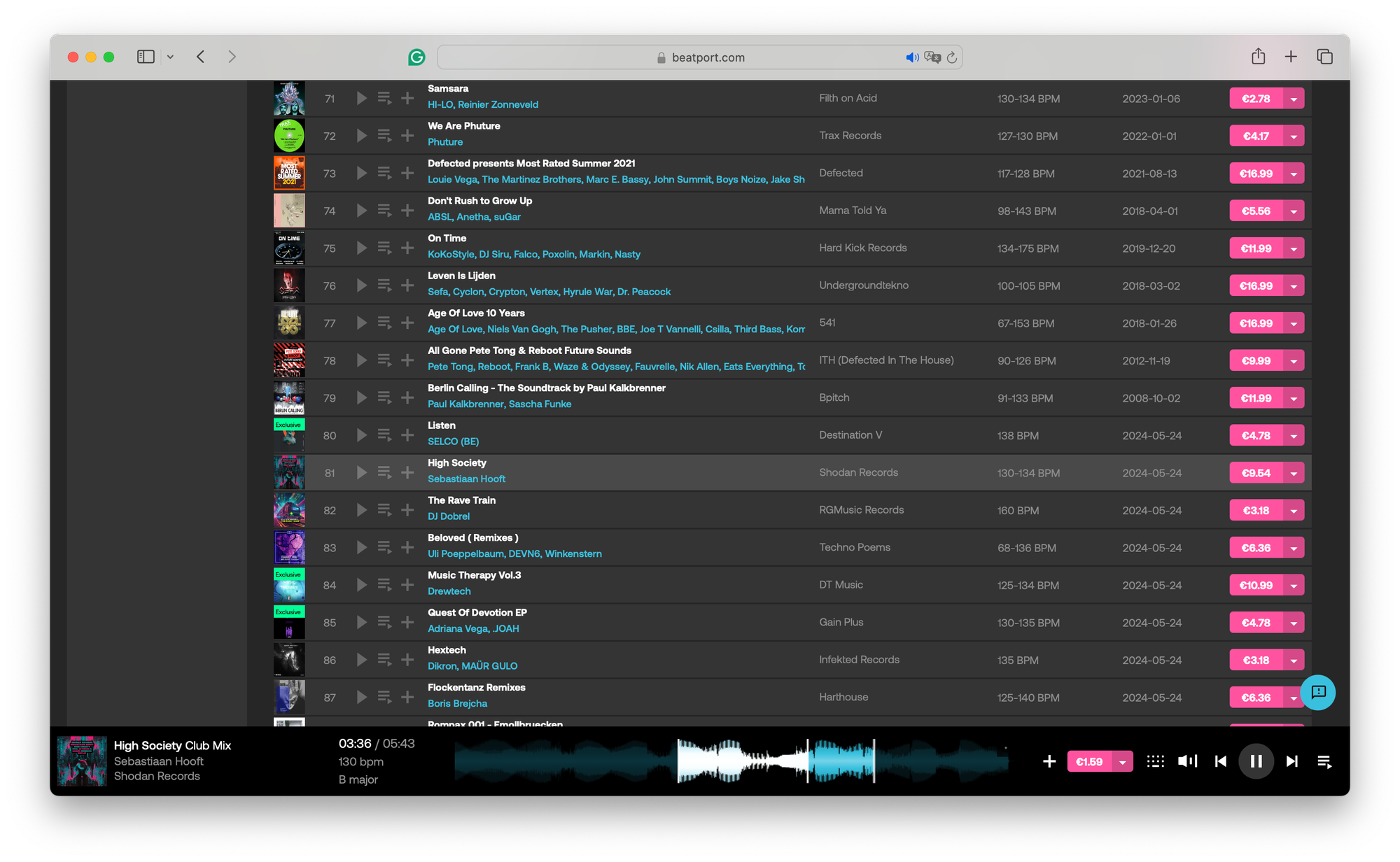Screen dimensions: 1400x862
Task: Pause the playing High Society track
Action: [1256, 761]
